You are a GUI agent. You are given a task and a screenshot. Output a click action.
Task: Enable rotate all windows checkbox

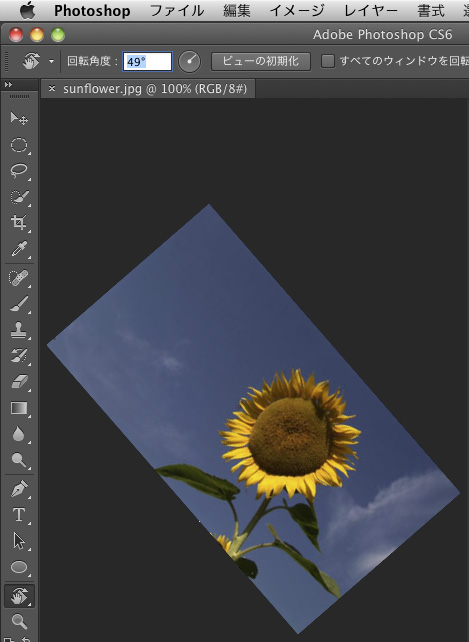328,61
